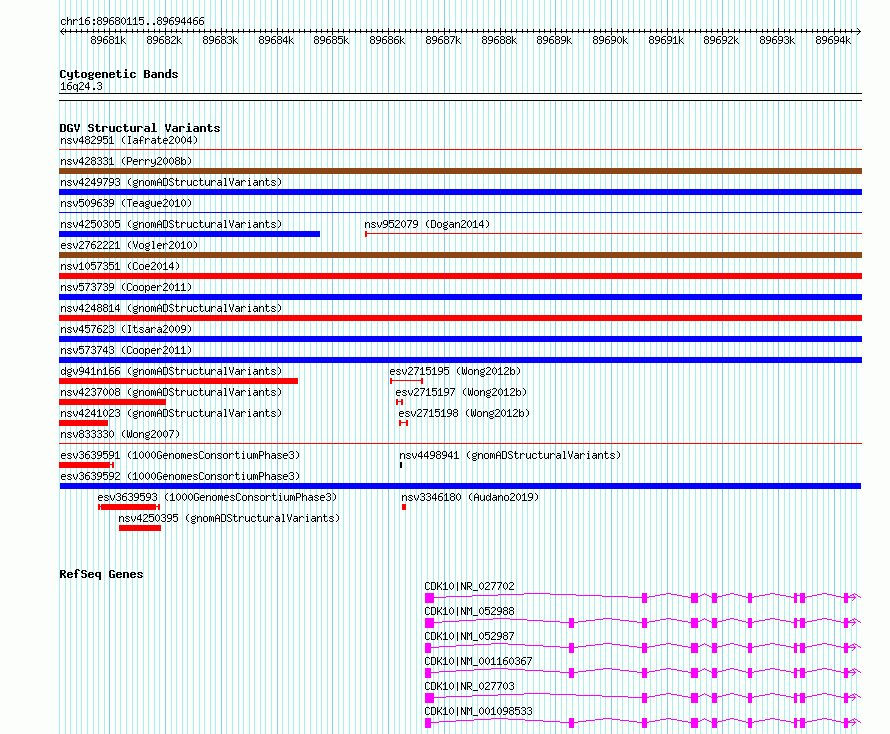
Task: Click esv3639593 1000Genomes Phase3 label
Action: tap(217, 497)
